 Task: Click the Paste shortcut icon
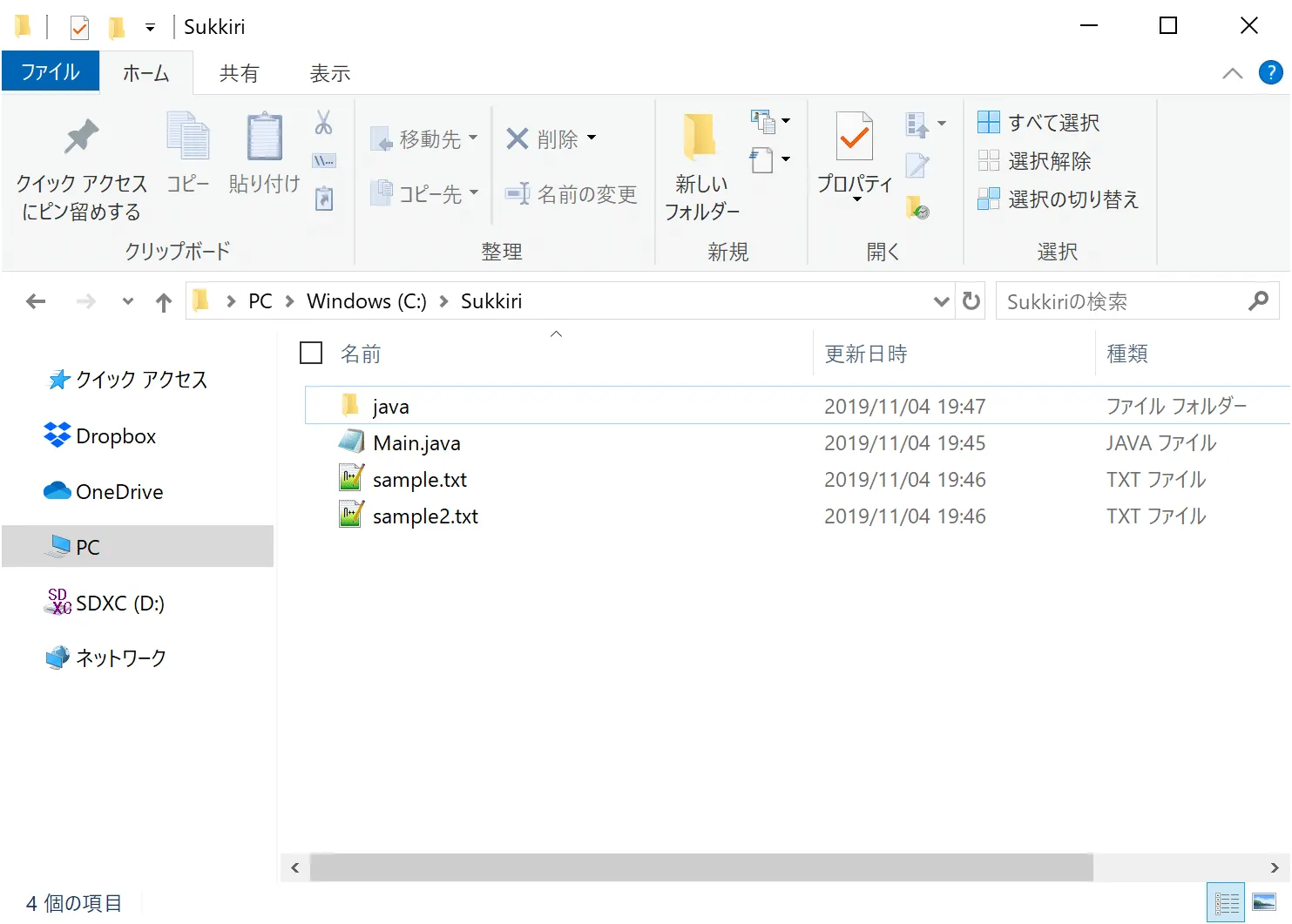click(324, 199)
